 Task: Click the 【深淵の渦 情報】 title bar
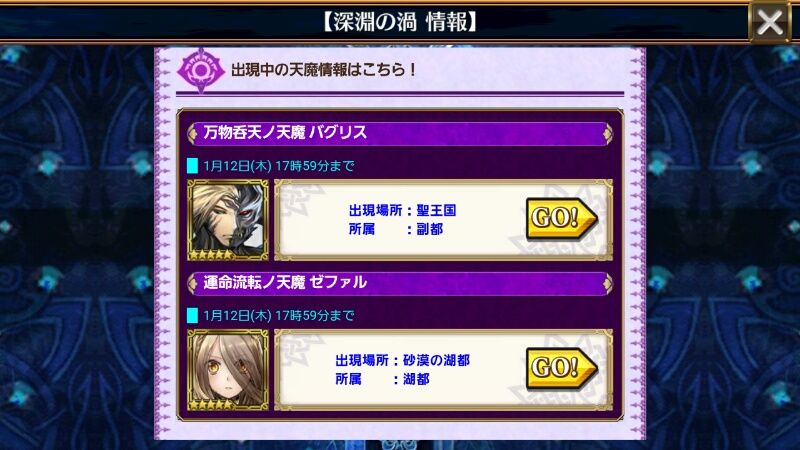point(400,22)
